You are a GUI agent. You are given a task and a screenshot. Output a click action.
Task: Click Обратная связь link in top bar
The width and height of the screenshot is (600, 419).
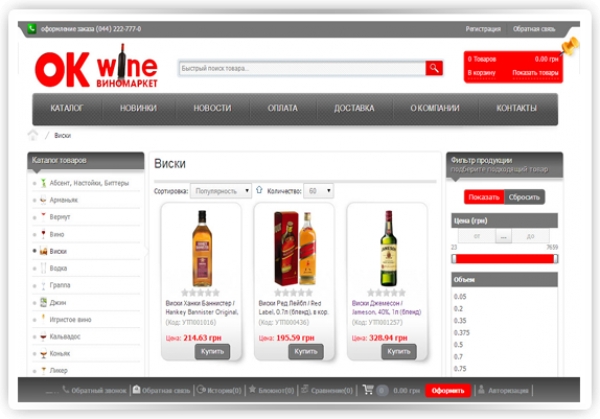tap(534, 29)
